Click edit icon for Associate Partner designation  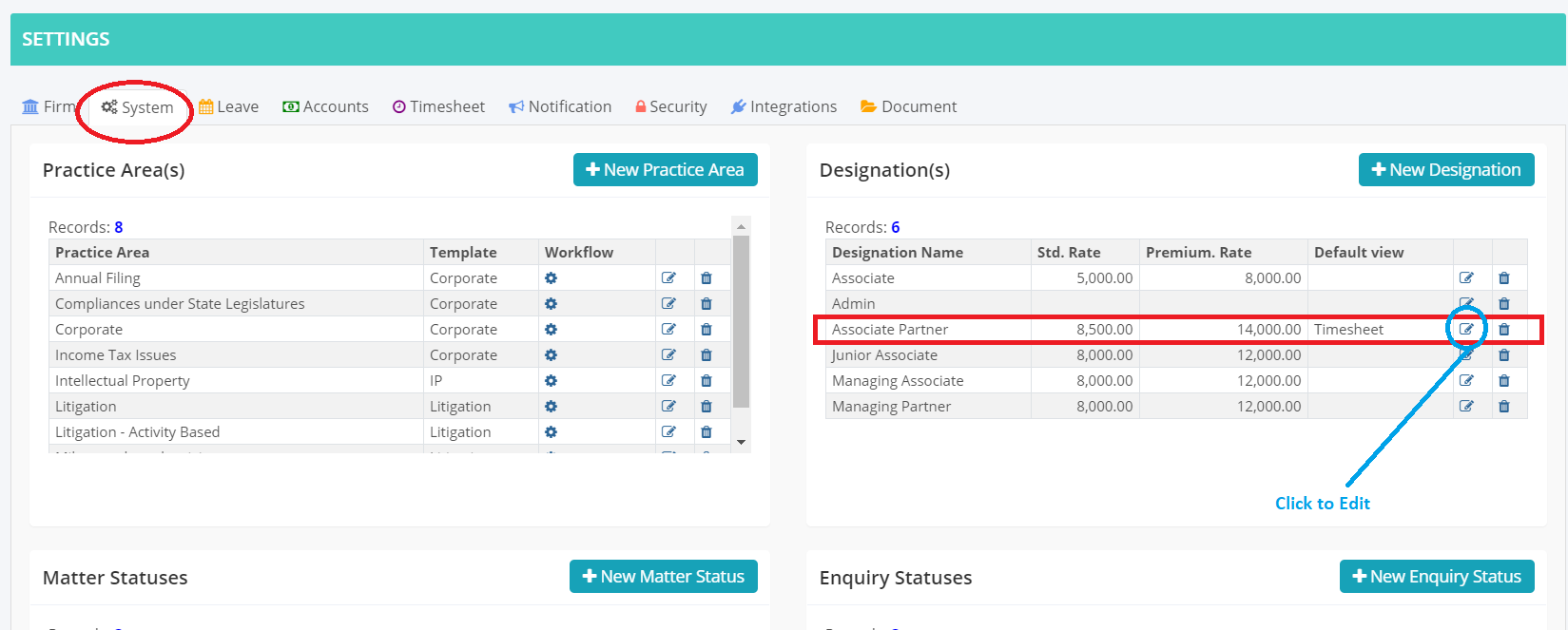1466,330
